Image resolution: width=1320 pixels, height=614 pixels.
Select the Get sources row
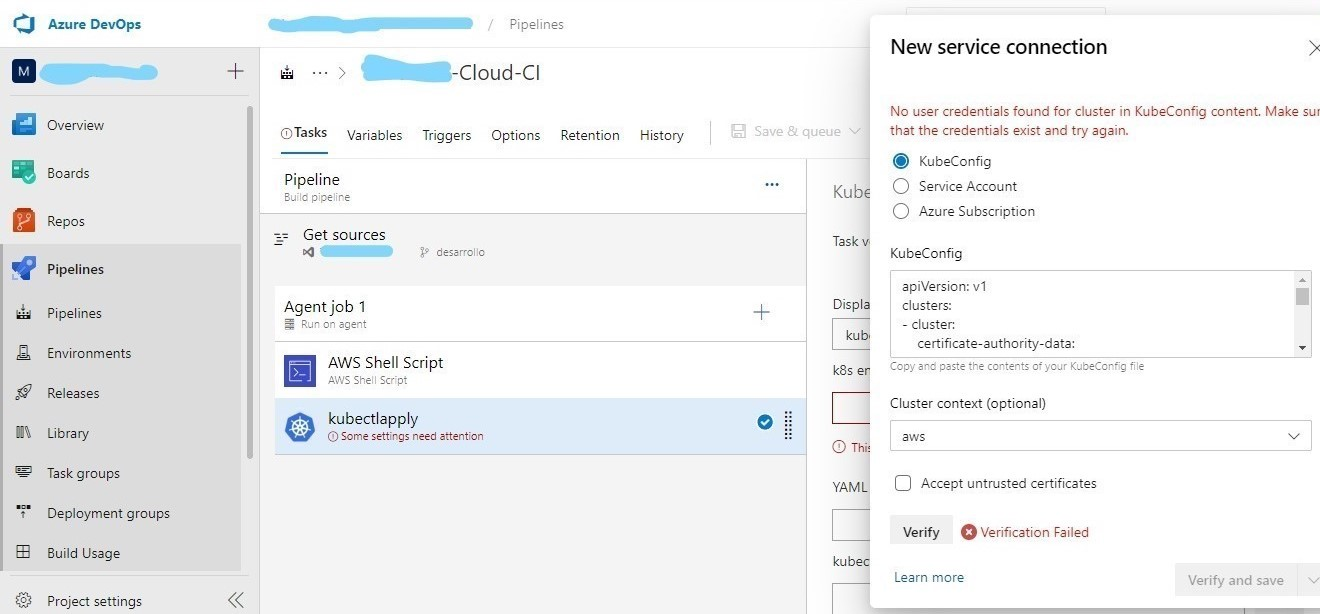pyautogui.click(x=533, y=241)
